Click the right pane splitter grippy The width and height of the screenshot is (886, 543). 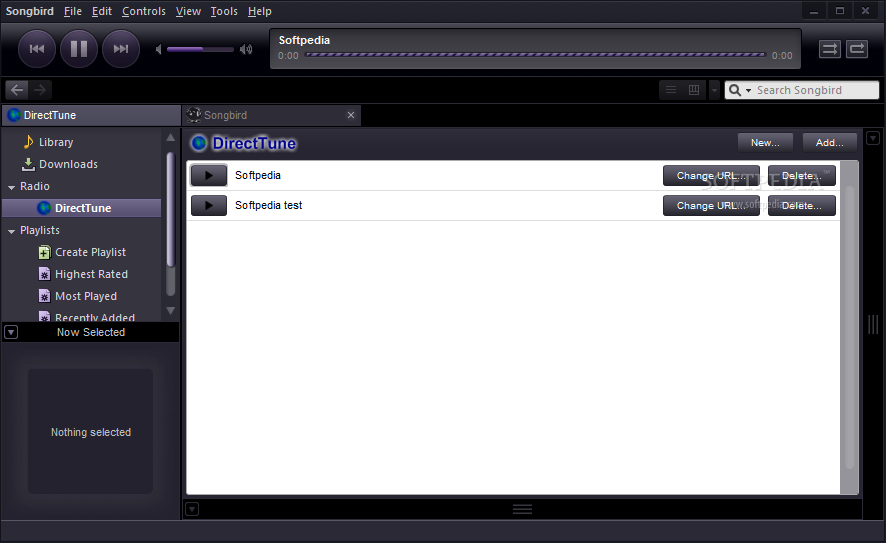(873, 324)
